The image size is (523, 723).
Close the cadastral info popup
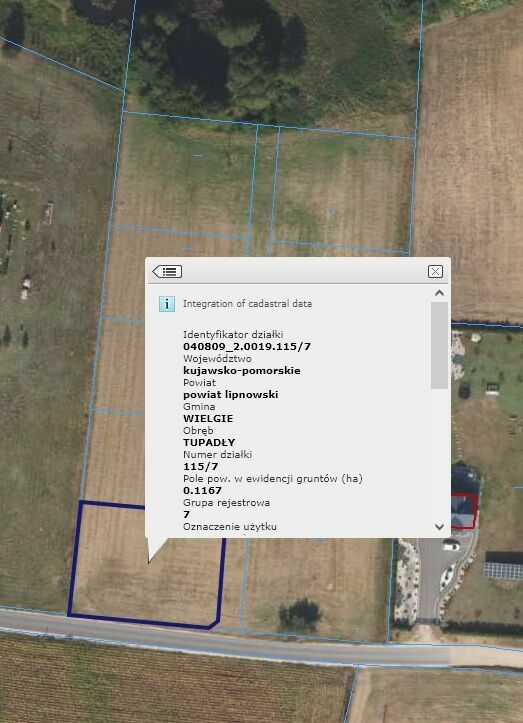(x=435, y=271)
